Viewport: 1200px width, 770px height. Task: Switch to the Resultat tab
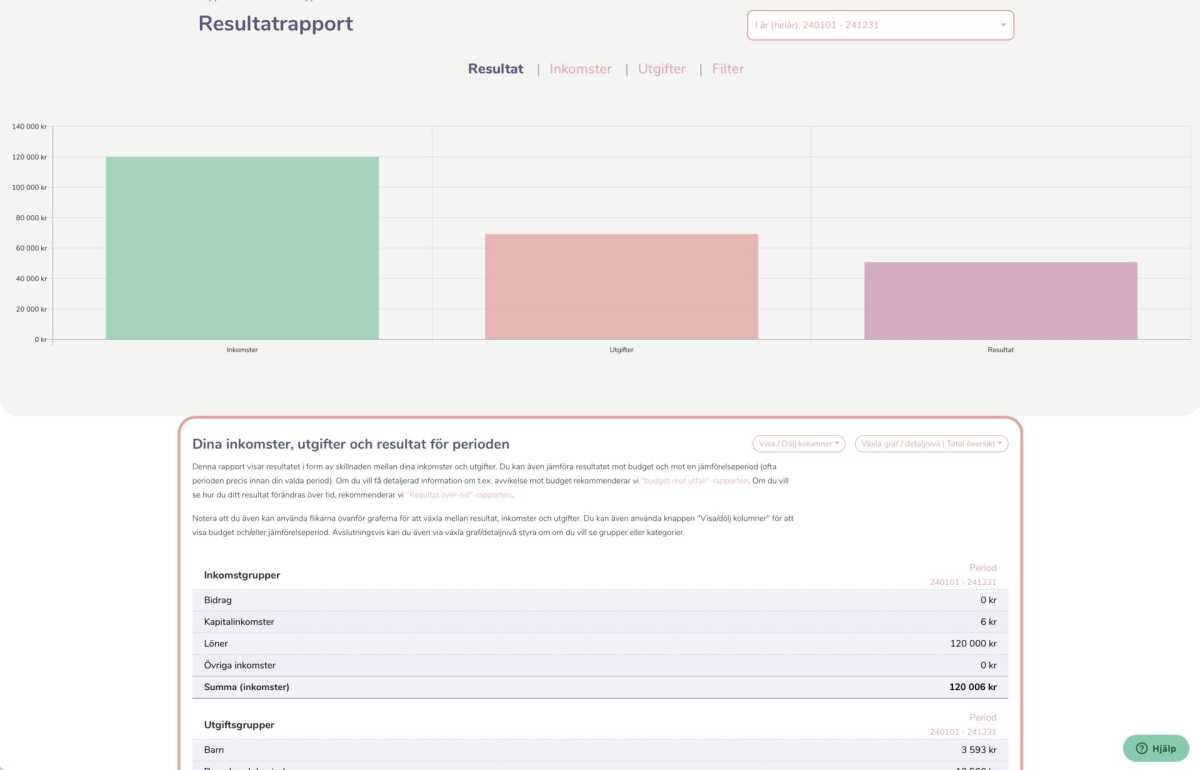coord(495,69)
